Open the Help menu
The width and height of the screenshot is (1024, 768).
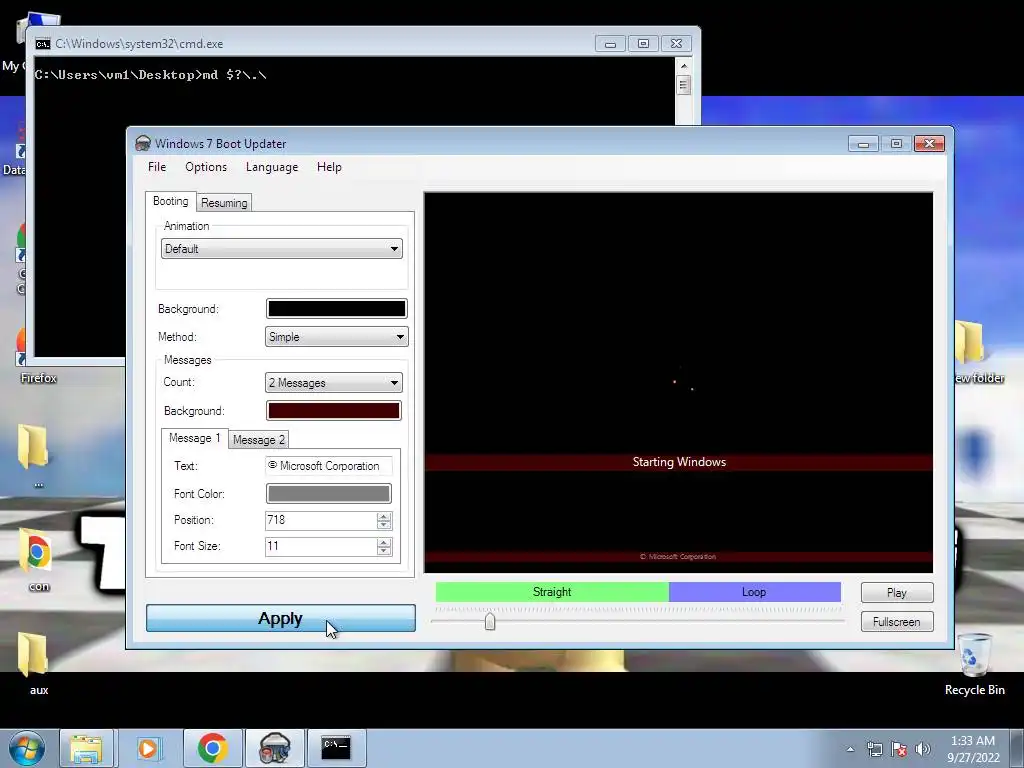pos(329,167)
